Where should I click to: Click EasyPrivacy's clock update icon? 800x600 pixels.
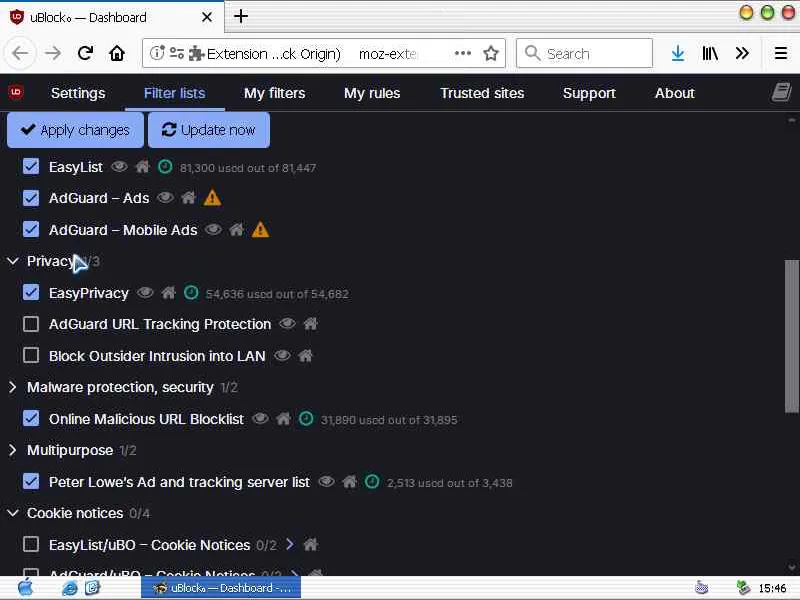point(191,293)
